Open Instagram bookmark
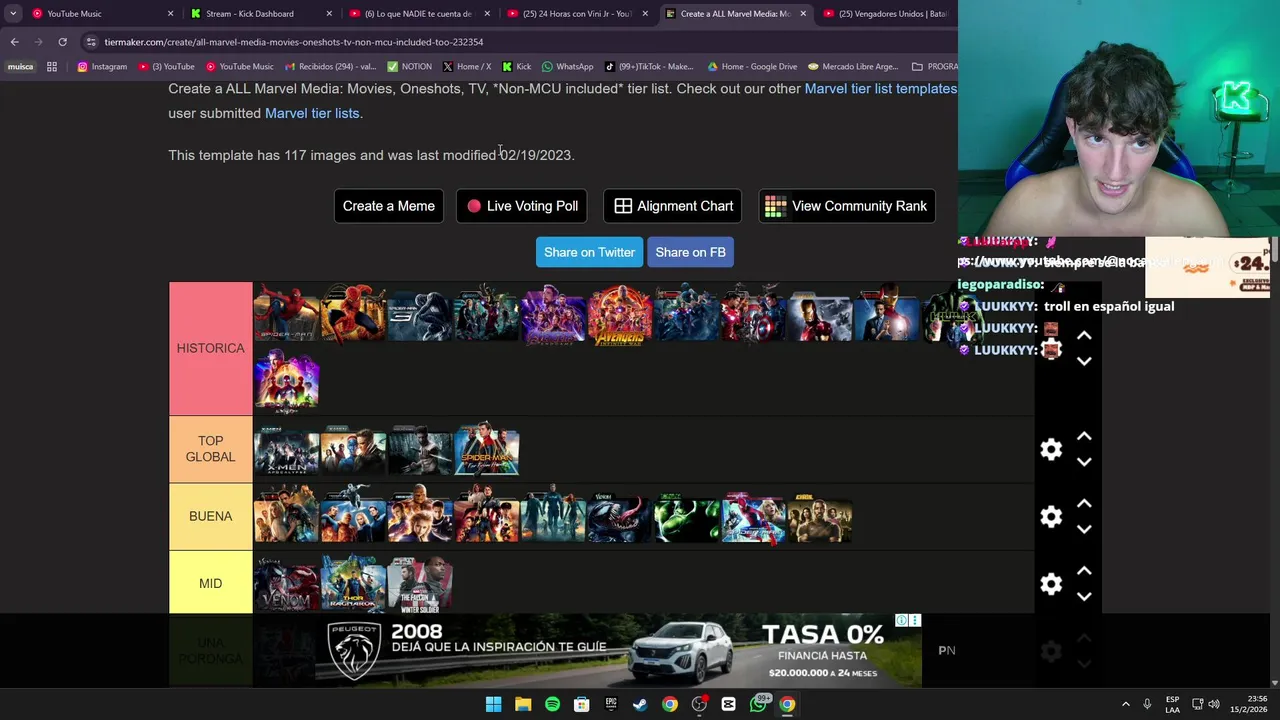 click(x=102, y=67)
